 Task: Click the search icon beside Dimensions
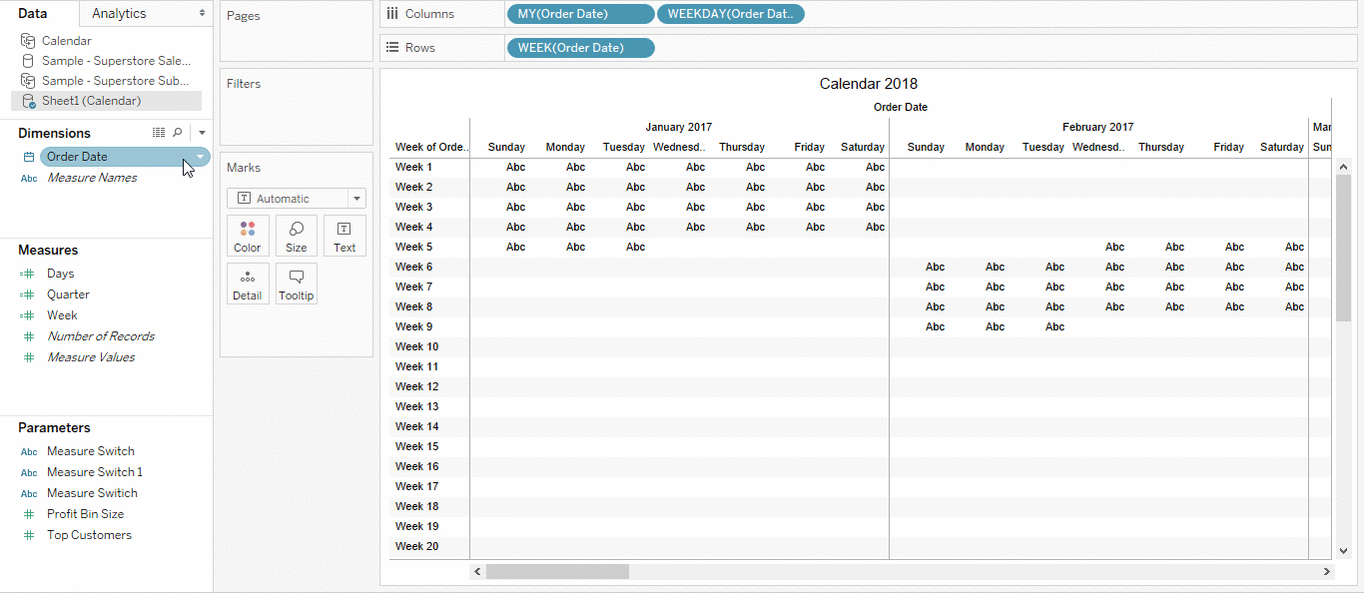(177, 132)
